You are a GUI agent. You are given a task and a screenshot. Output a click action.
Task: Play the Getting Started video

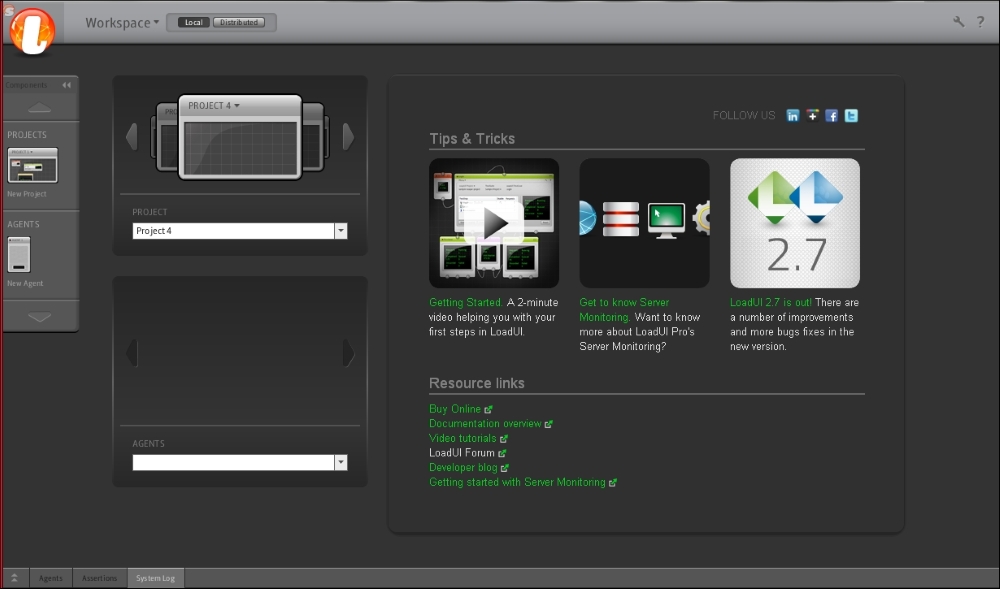point(494,223)
